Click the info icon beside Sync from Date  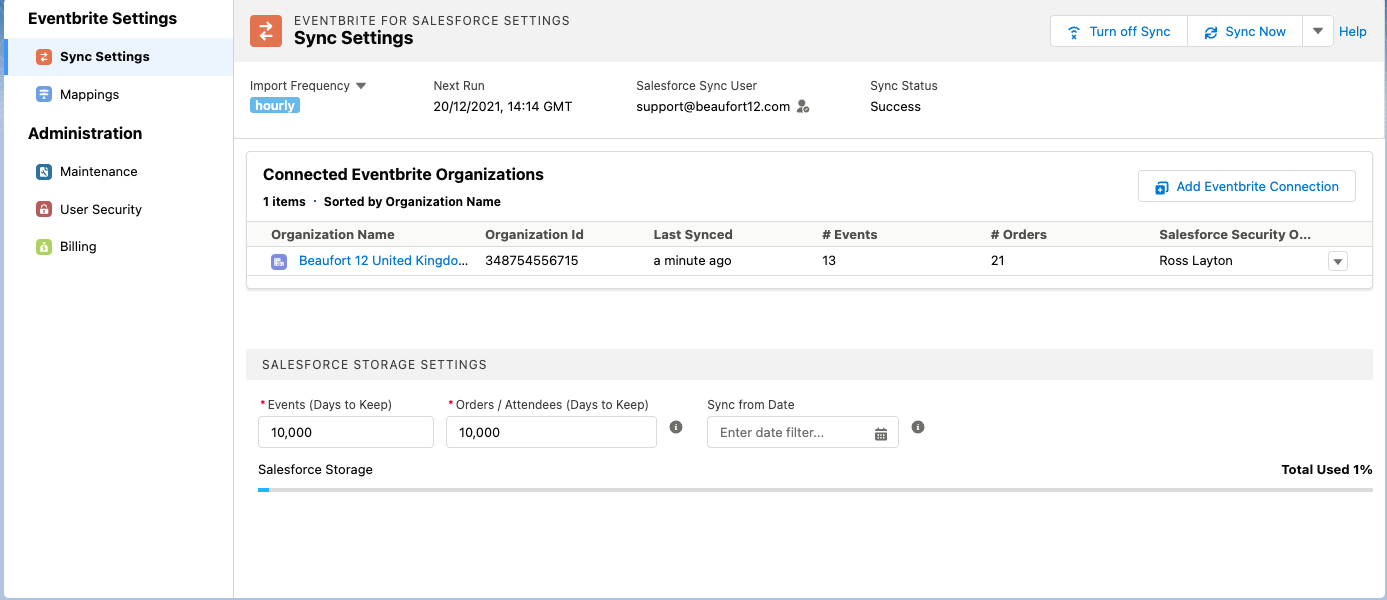pos(918,427)
